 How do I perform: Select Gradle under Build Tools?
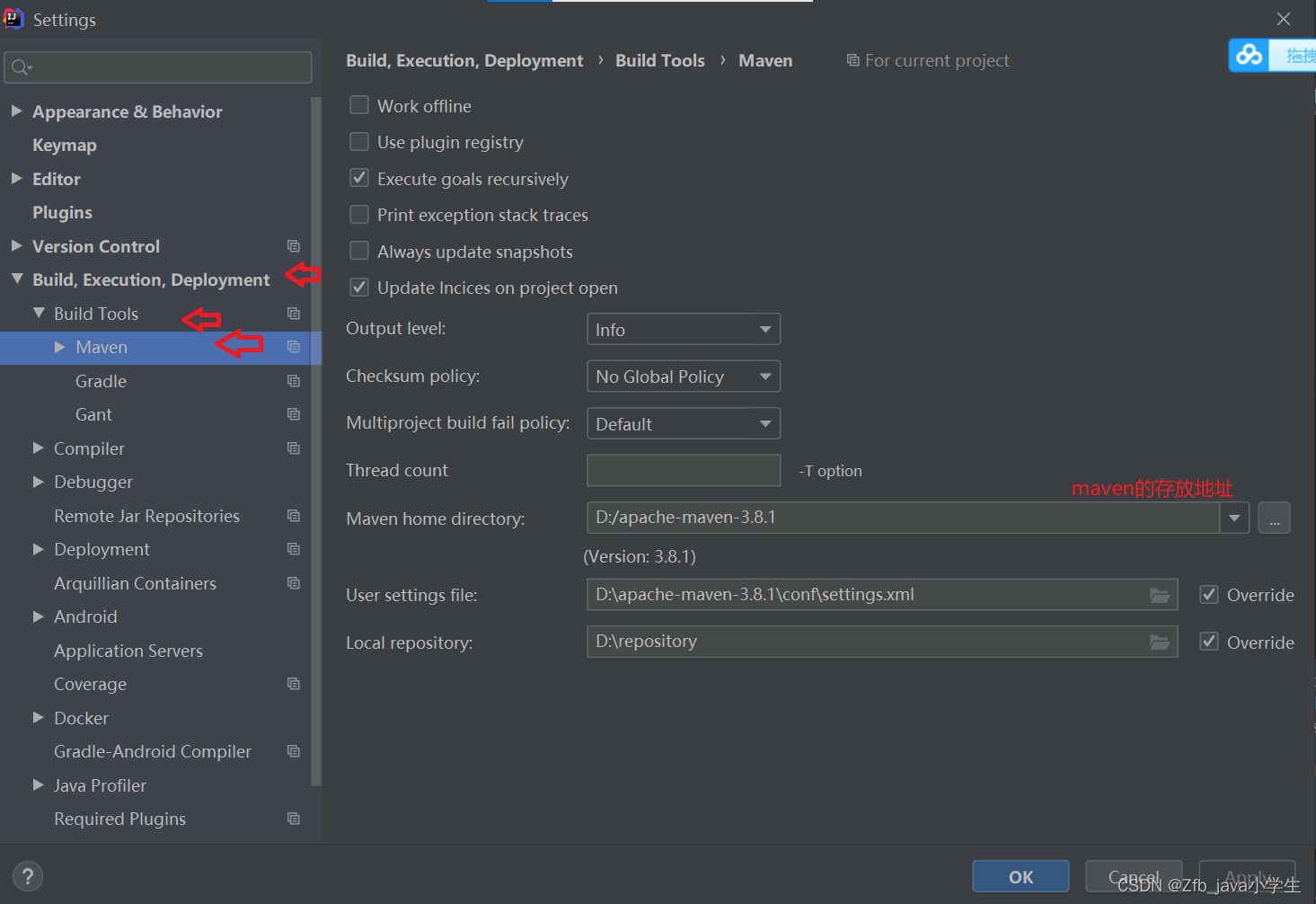101,381
